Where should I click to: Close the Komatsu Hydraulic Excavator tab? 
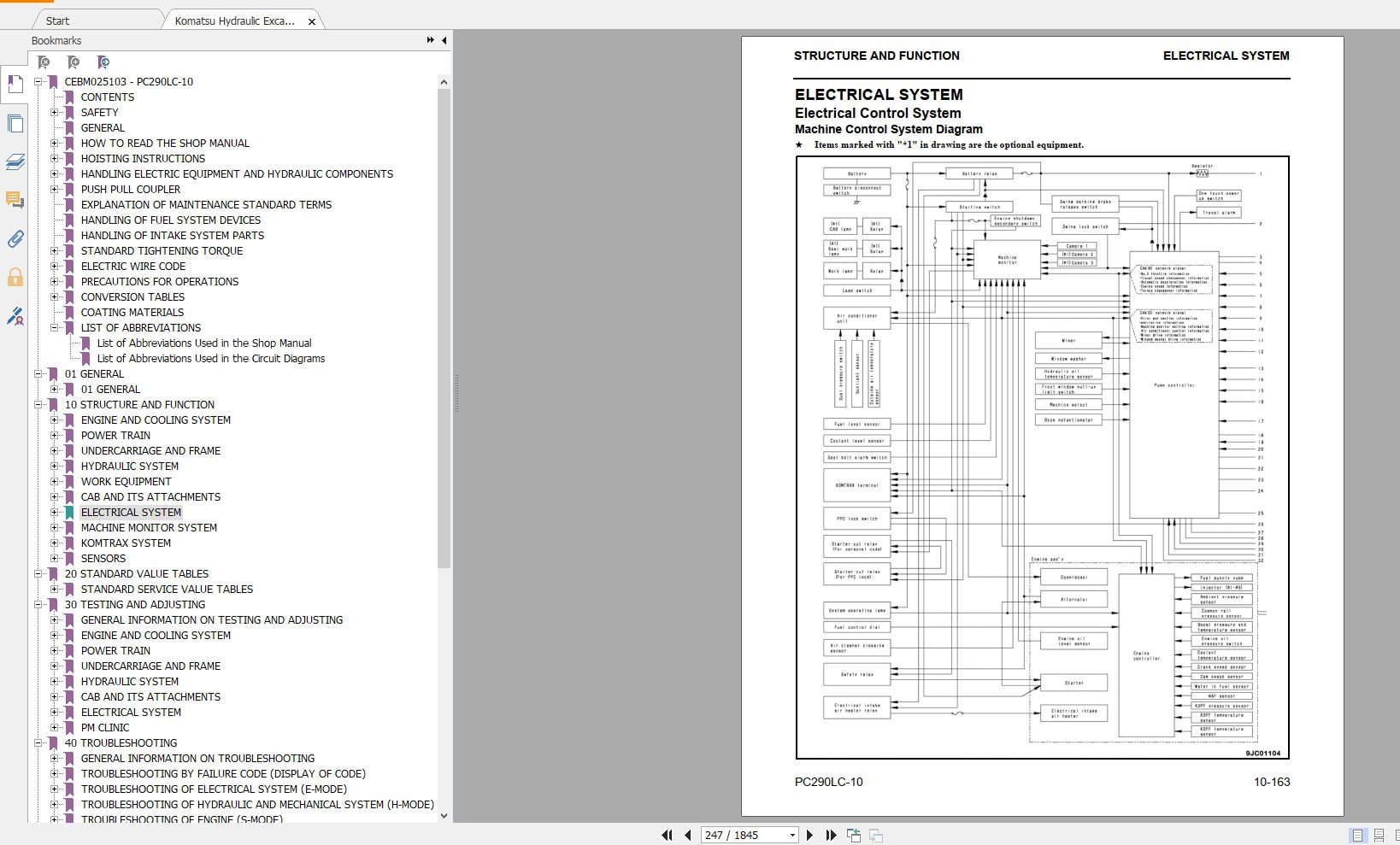pyautogui.click(x=312, y=21)
